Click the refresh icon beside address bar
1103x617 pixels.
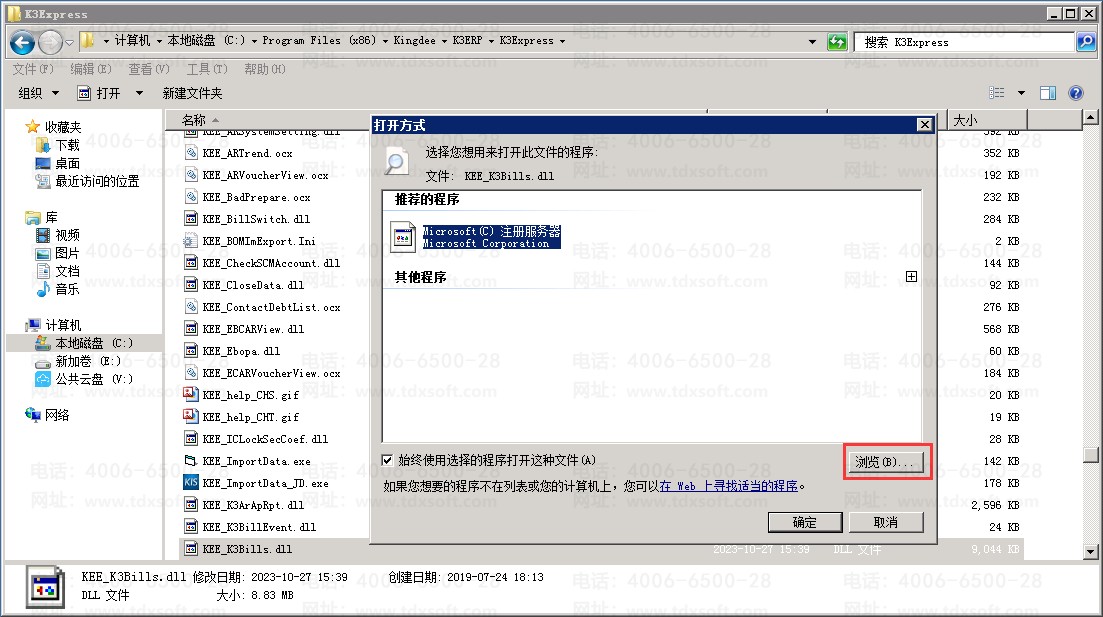836,42
